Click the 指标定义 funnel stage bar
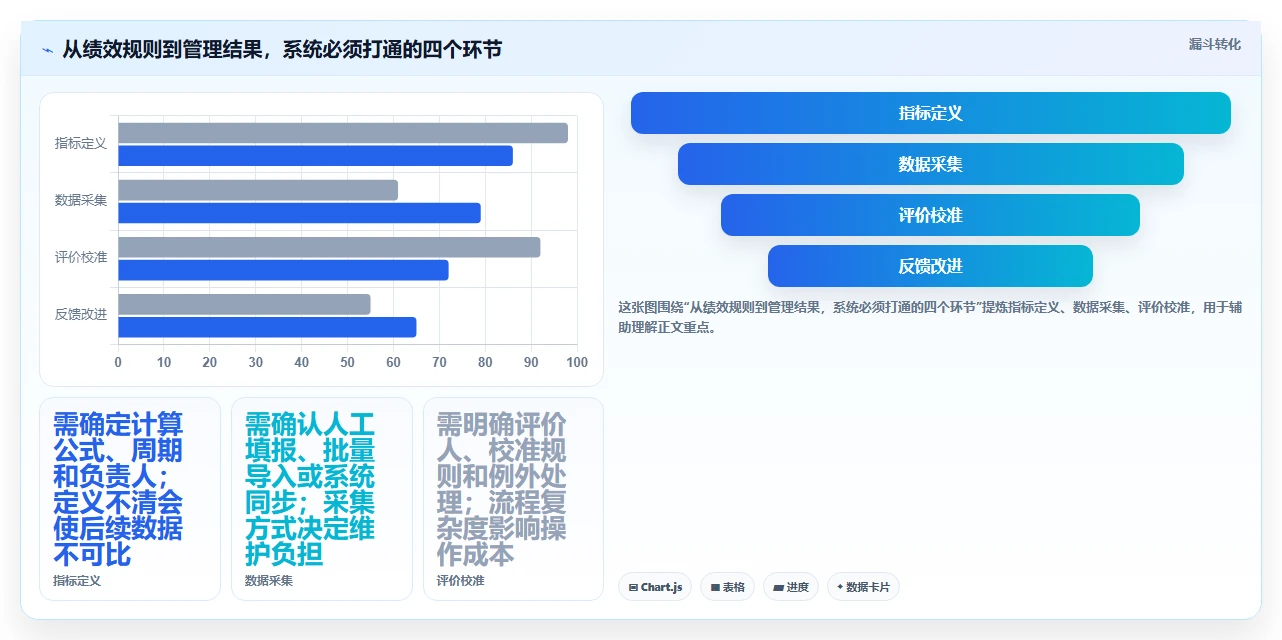The height and width of the screenshot is (640, 1282). coord(930,113)
